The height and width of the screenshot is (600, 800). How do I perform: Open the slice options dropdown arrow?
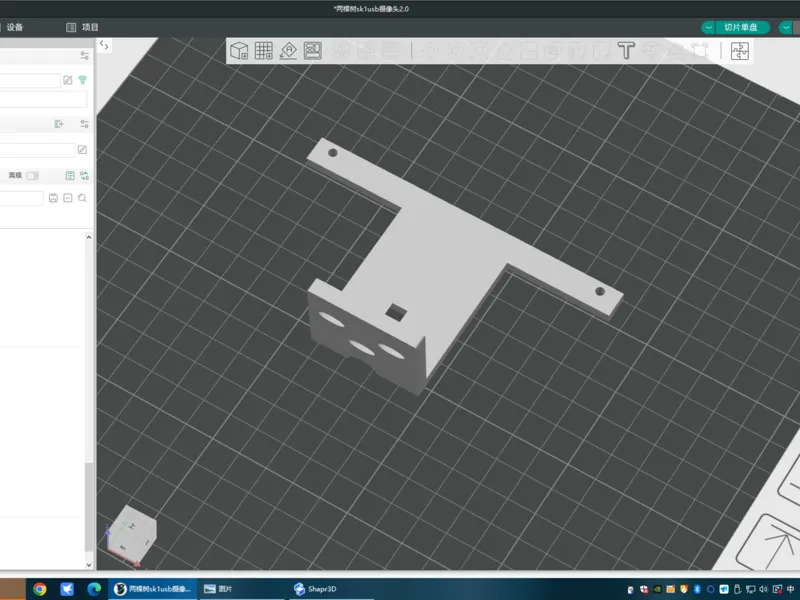click(x=708, y=27)
